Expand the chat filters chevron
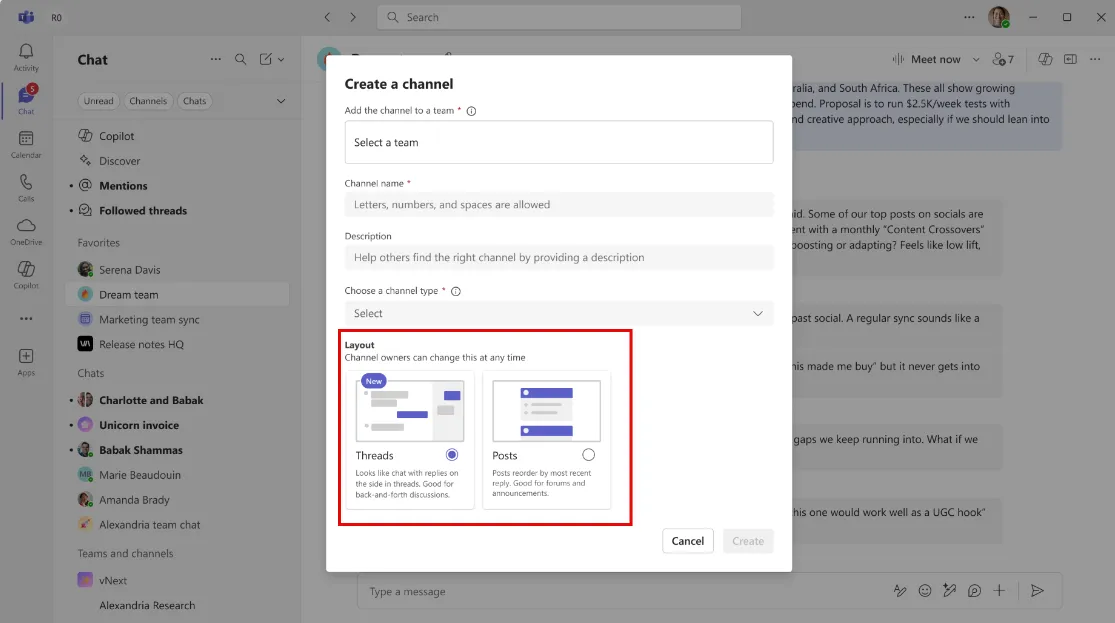The width and height of the screenshot is (1115, 623). tap(281, 101)
